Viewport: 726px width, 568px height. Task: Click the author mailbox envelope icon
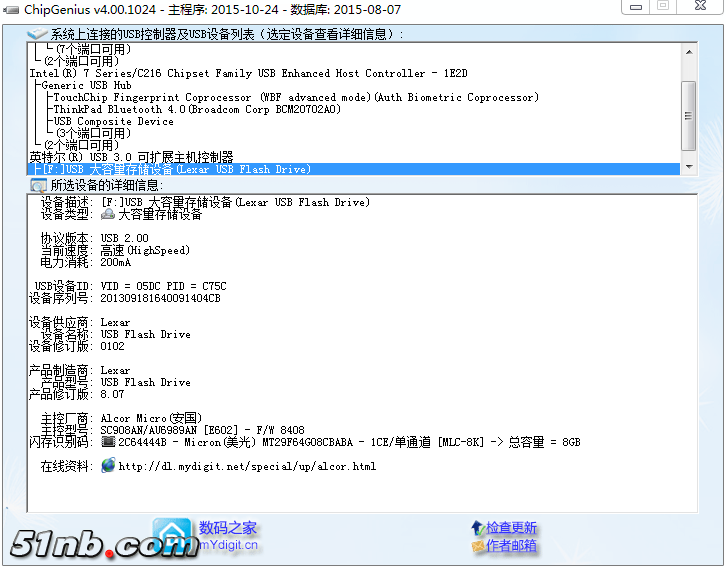(x=478, y=546)
